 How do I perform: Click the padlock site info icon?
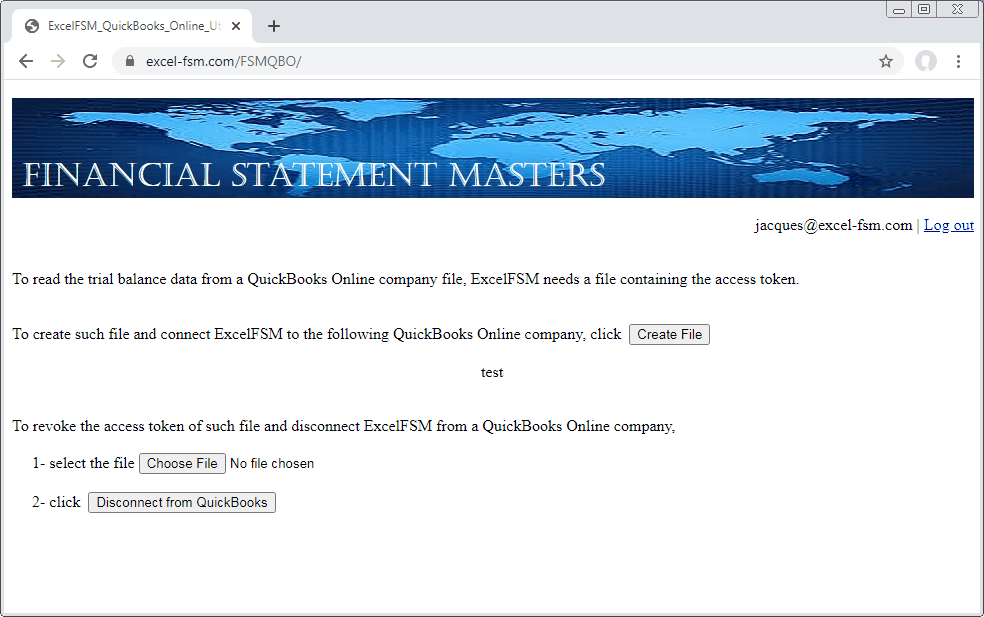pyautogui.click(x=130, y=61)
